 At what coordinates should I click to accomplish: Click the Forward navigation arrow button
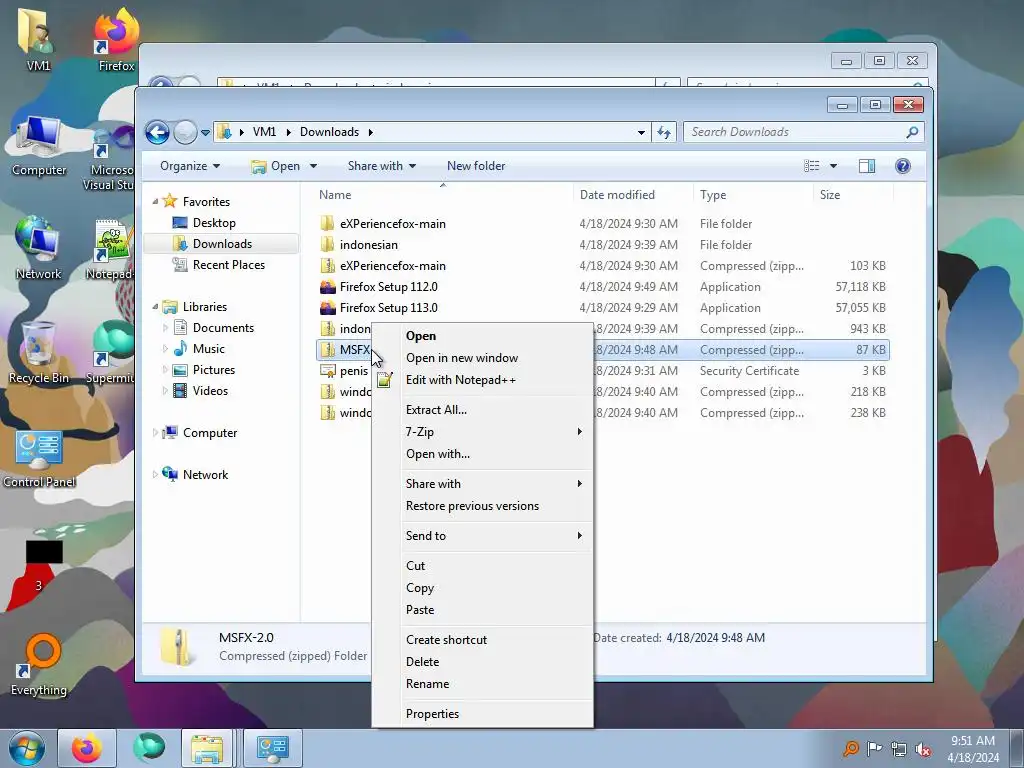[x=185, y=133]
